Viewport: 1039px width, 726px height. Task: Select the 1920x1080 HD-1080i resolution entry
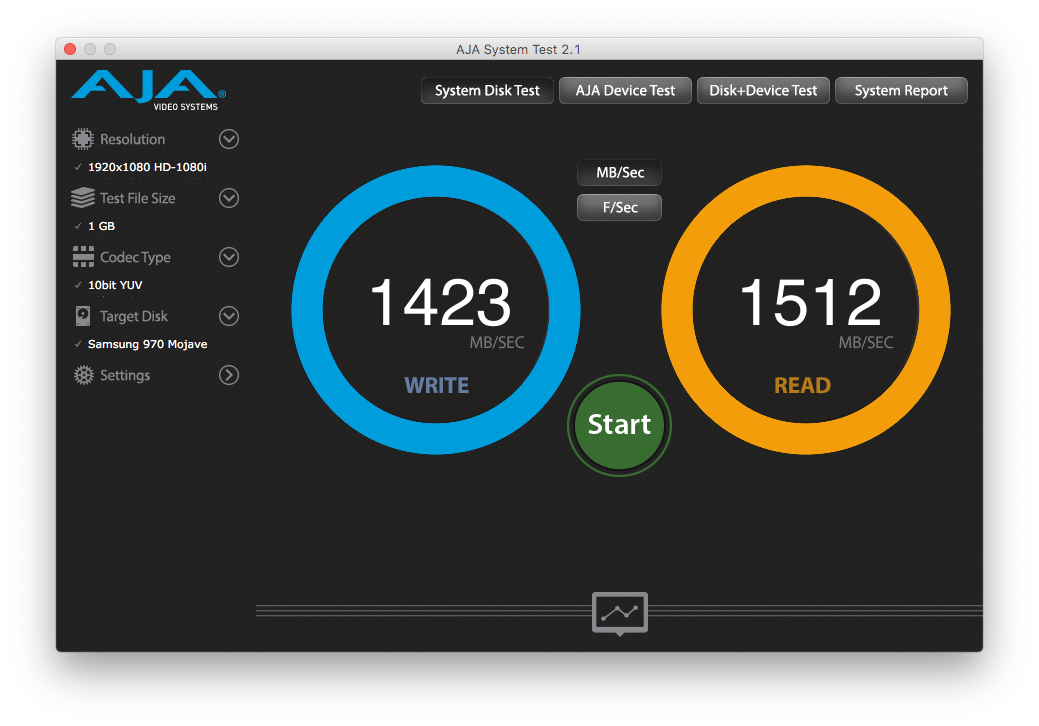pyautogui.click(x=147, y=167)
